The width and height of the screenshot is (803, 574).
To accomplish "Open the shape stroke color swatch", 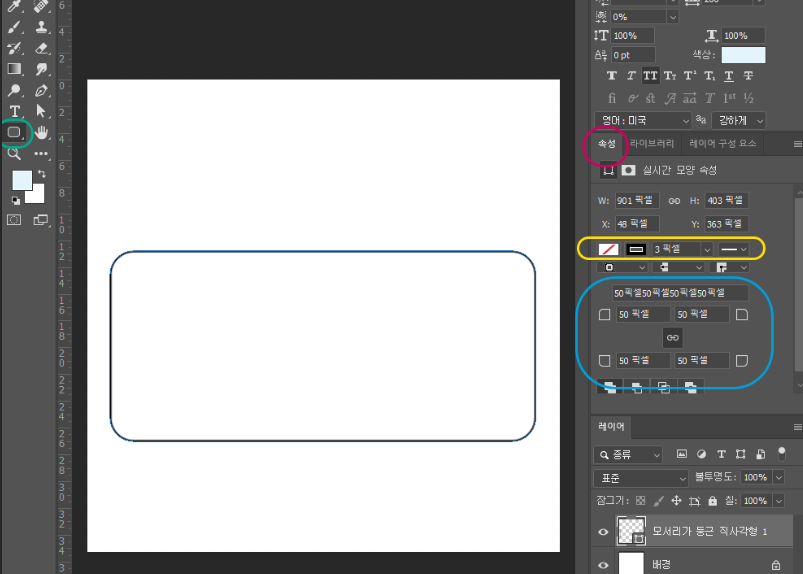I will (x=636, y=249).
